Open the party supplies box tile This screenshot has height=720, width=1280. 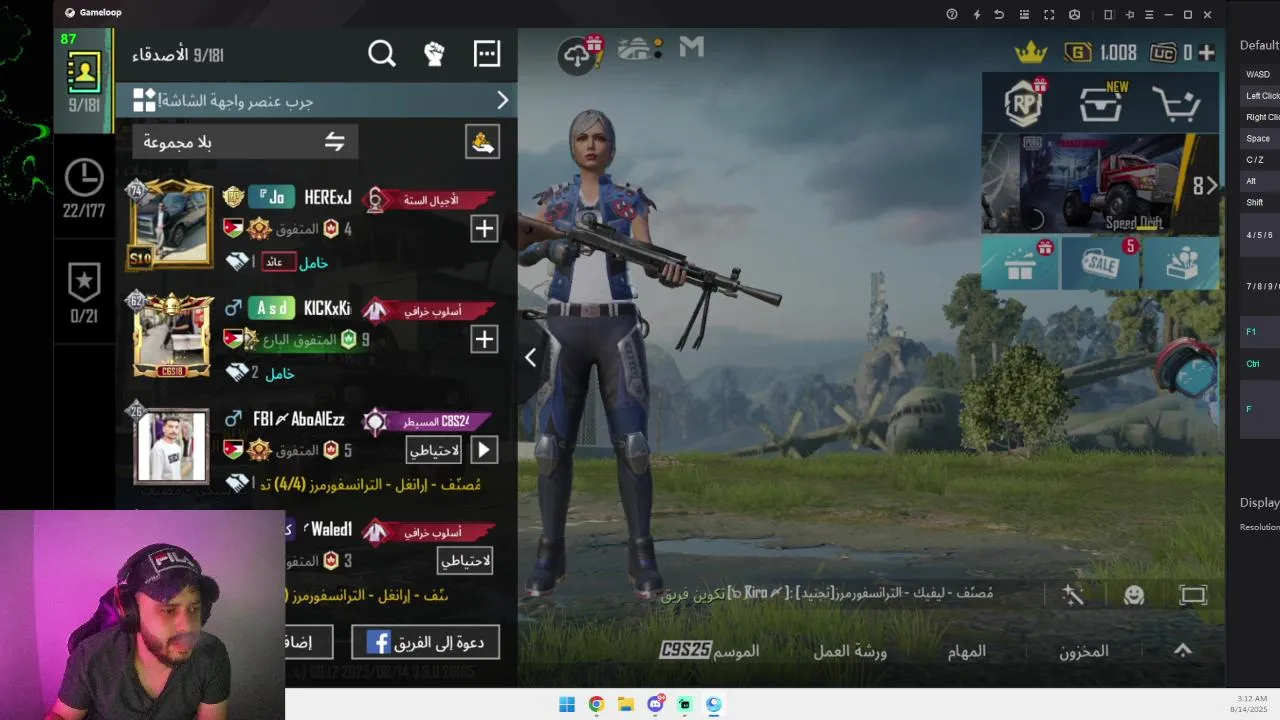[1182, 264]
